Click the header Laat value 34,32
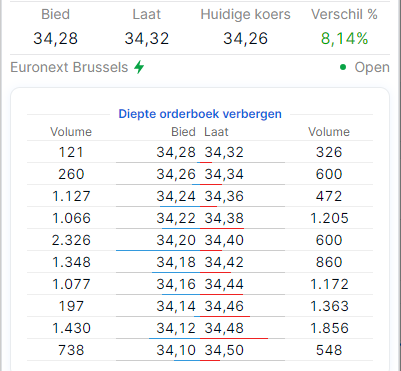The width and height of the screenshot is (401, 371). click(147, 39)
